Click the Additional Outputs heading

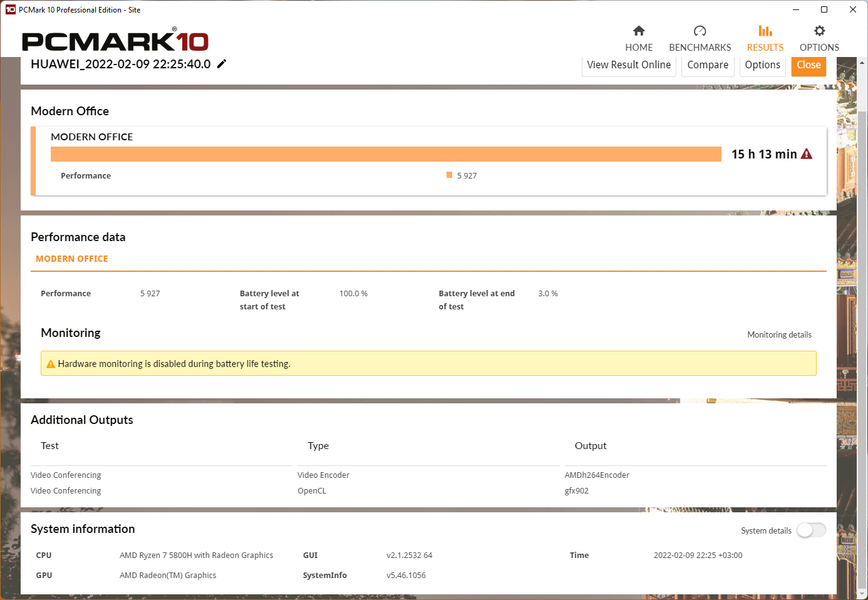[82, 420]
